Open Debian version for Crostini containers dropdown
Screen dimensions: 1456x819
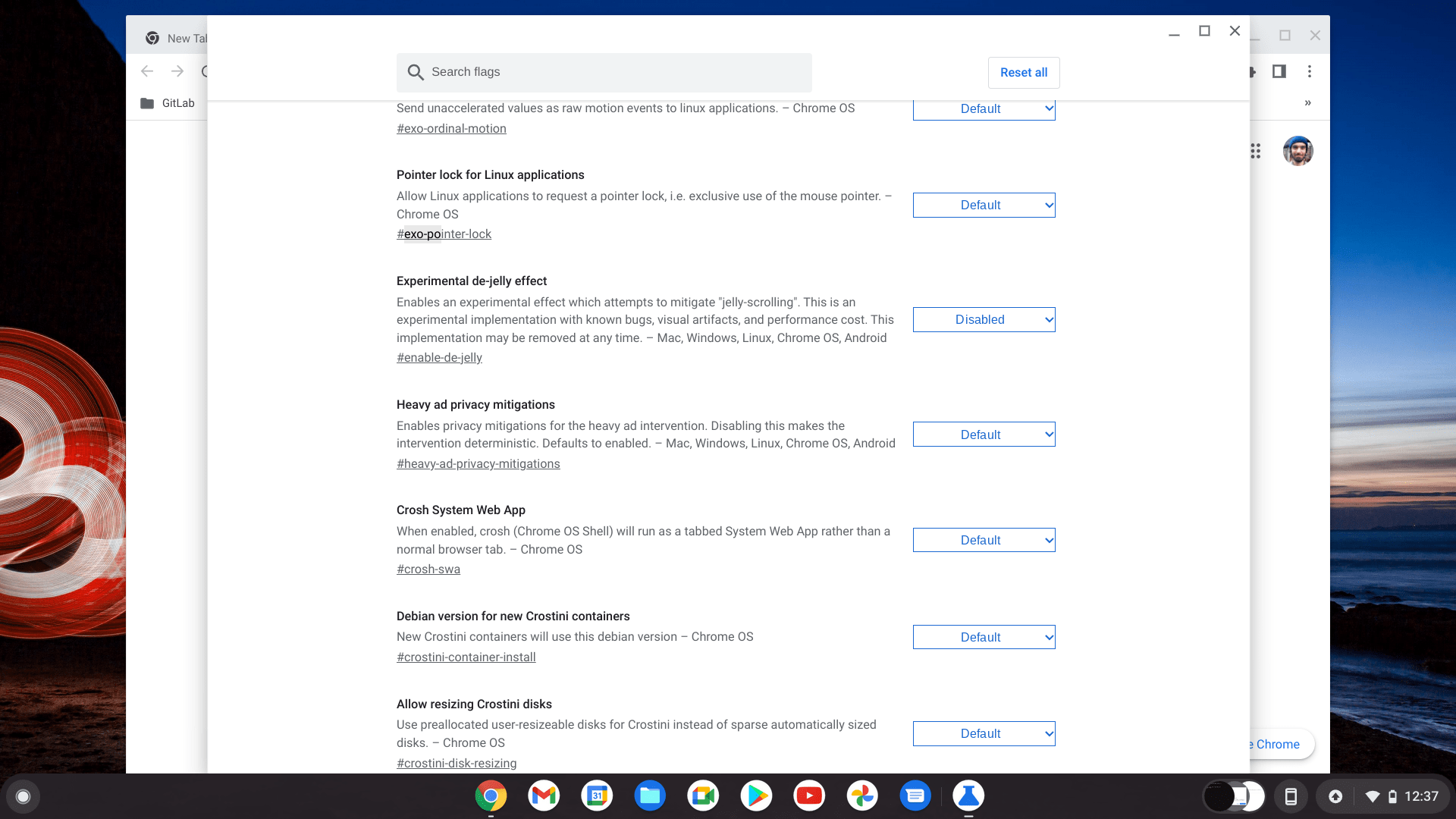[984, 637]
